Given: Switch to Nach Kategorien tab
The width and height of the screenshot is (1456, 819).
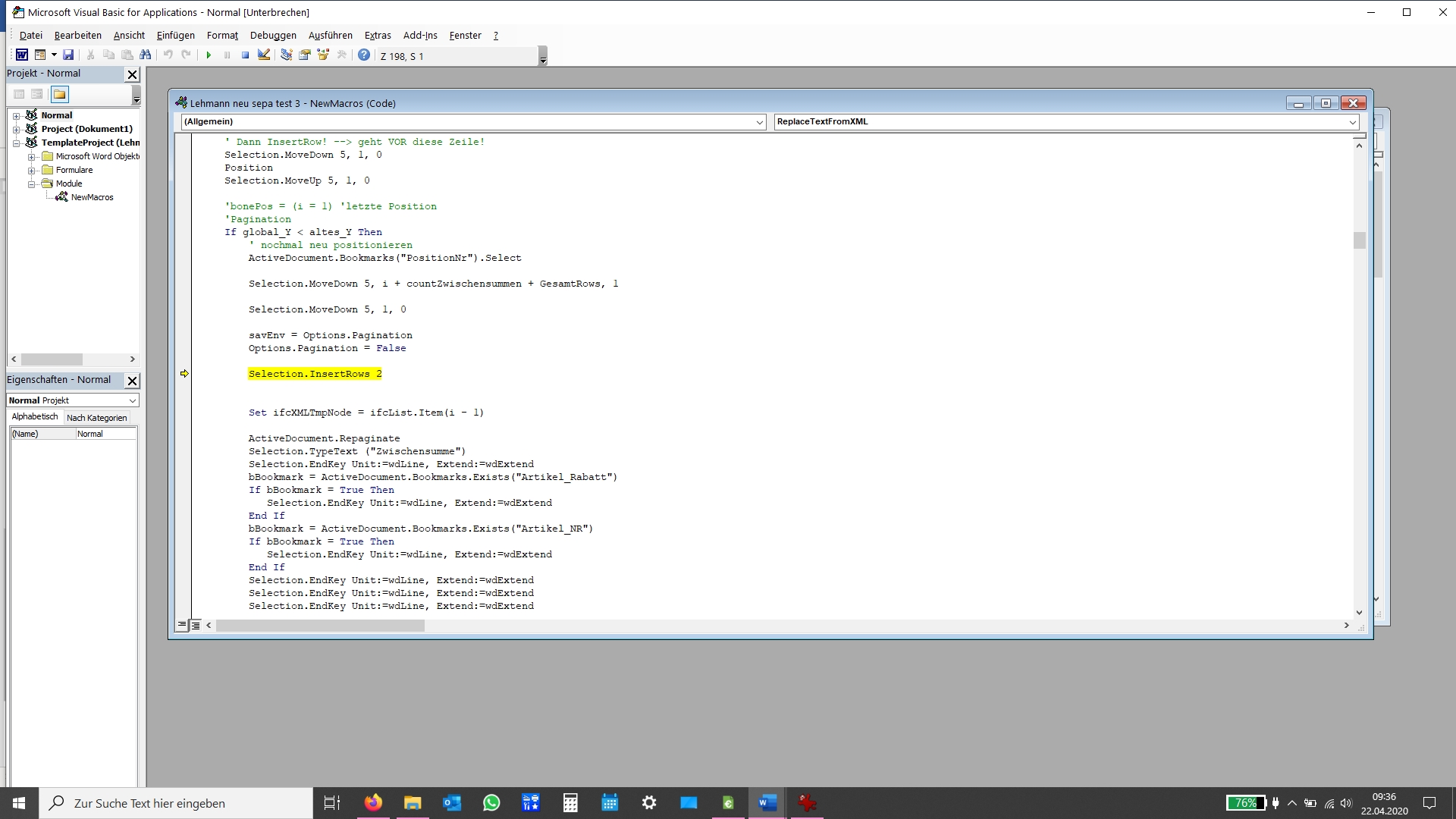Looking at the screenshot, I should pos(96,418).
